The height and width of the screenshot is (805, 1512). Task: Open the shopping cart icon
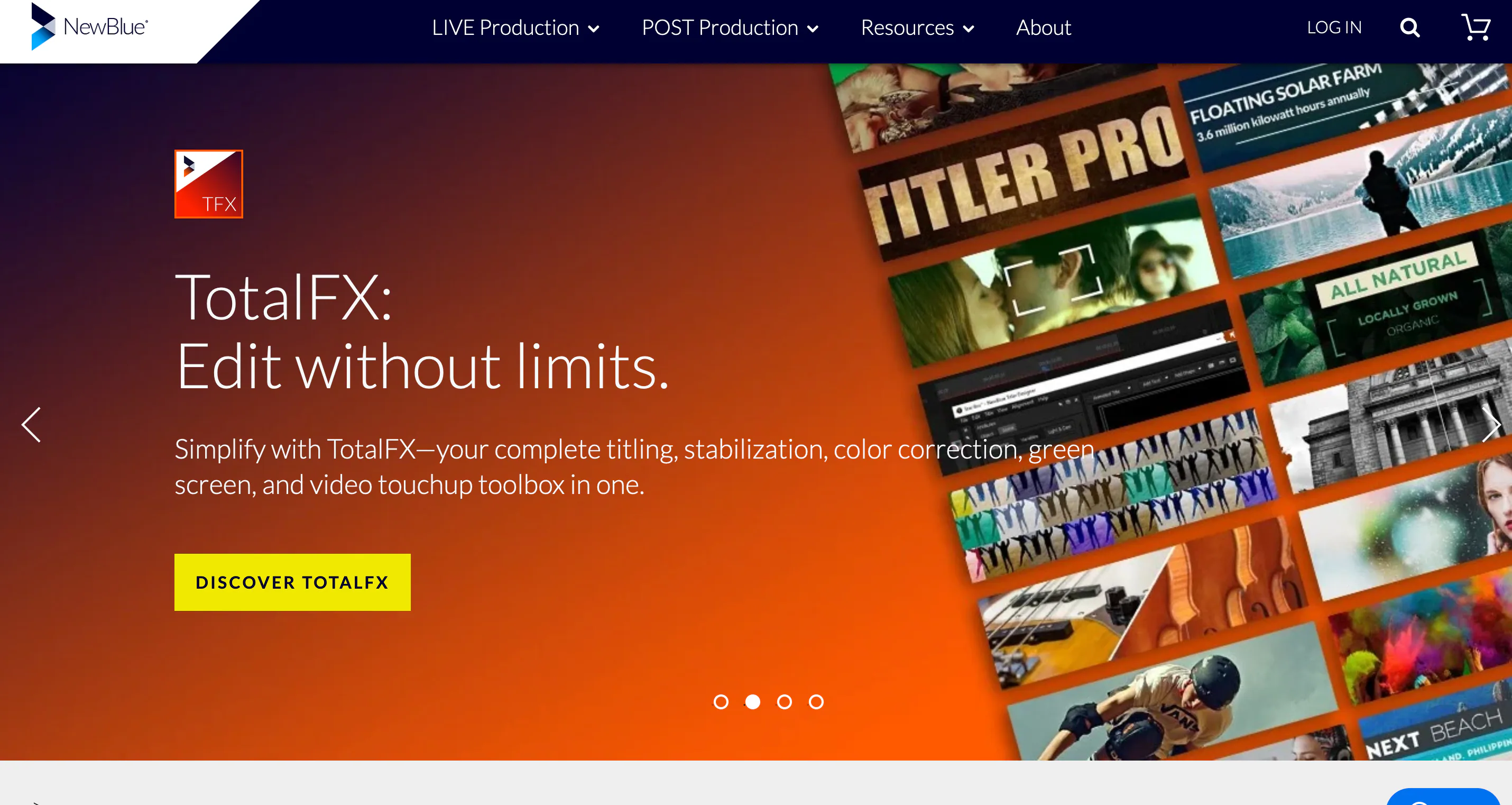(x=1476, y=27)
